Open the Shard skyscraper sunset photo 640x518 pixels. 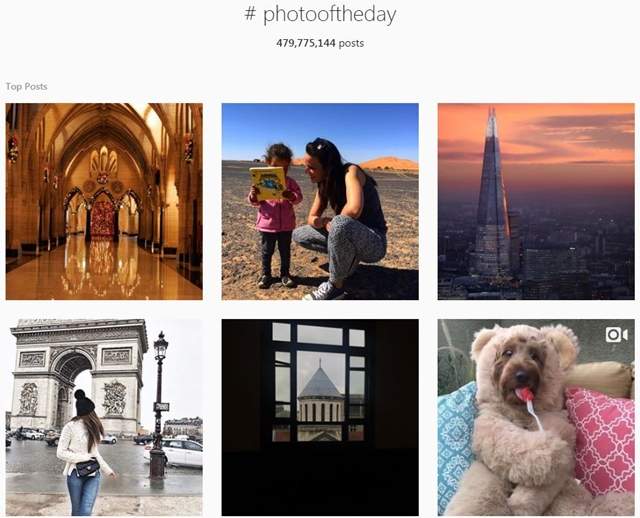coord(536,202)
